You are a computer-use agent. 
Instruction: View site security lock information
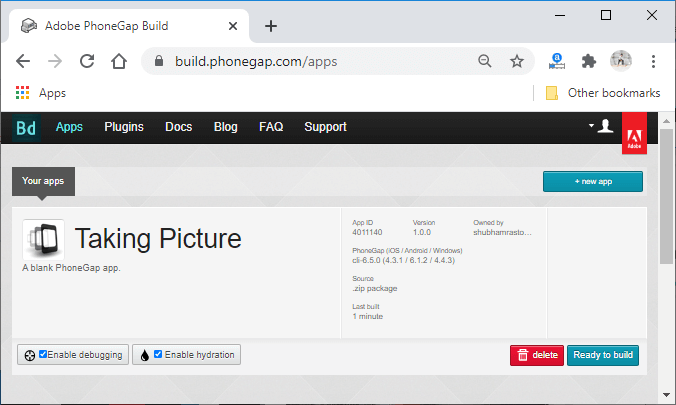[159, 61]
